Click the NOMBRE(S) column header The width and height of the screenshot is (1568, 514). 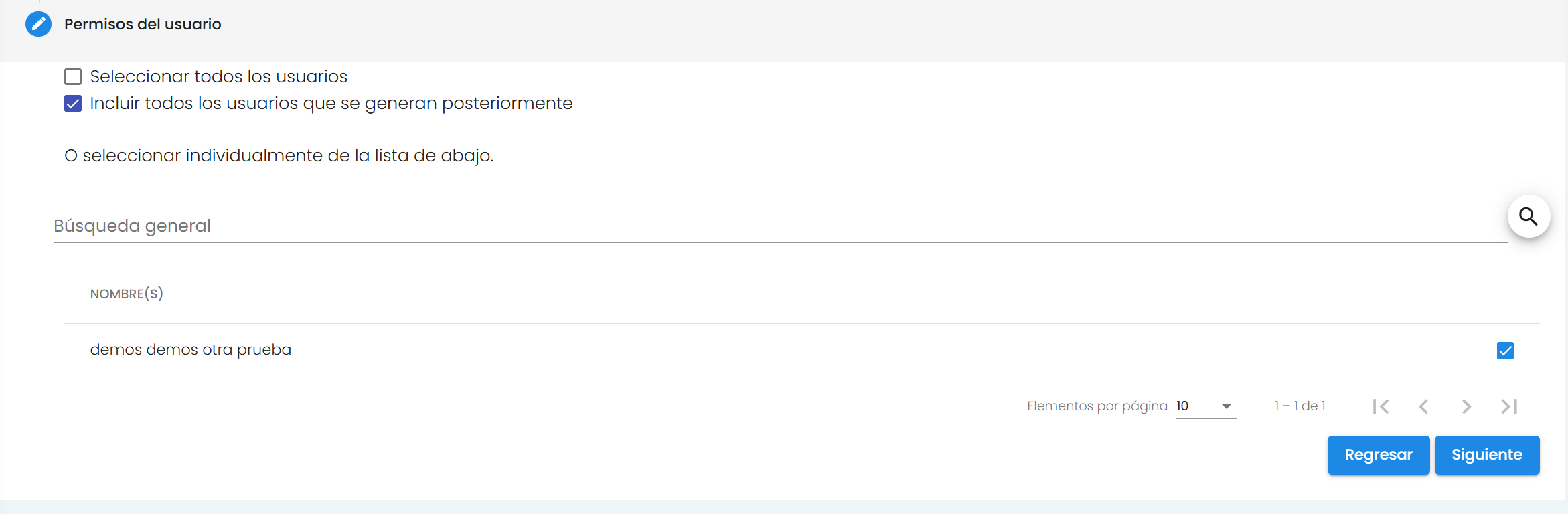click(127, 294)
